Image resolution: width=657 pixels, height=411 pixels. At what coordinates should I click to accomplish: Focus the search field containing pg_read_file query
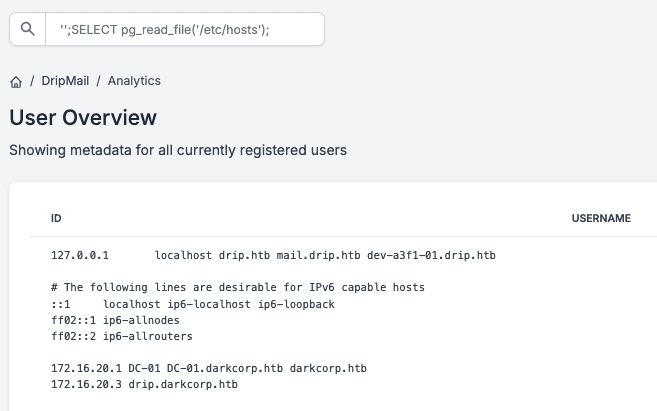click(185, 29)
